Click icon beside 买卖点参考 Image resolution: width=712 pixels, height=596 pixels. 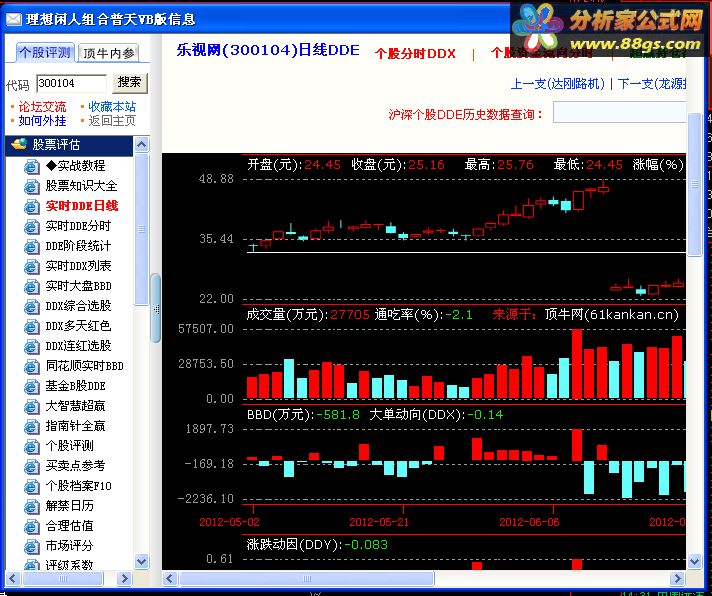click(x=31, y=466)
